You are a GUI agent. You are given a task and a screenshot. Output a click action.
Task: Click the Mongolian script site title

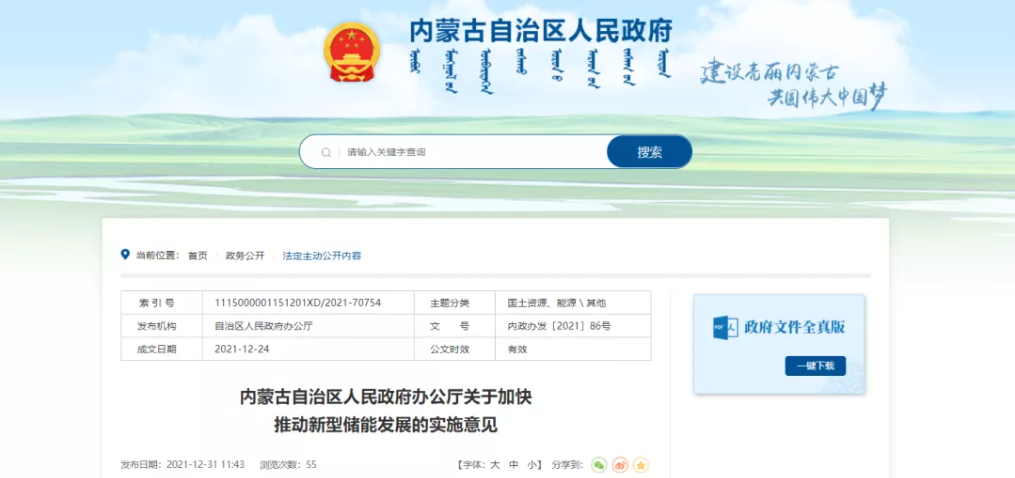pos(540,70)
